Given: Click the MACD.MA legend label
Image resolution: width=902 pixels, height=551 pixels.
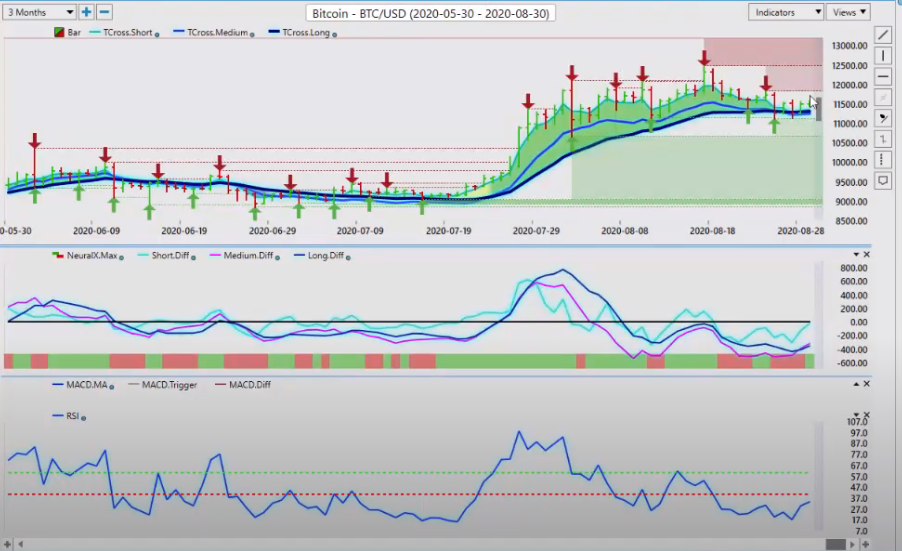Looking at the screenshot, I should [x=87, y=385].
